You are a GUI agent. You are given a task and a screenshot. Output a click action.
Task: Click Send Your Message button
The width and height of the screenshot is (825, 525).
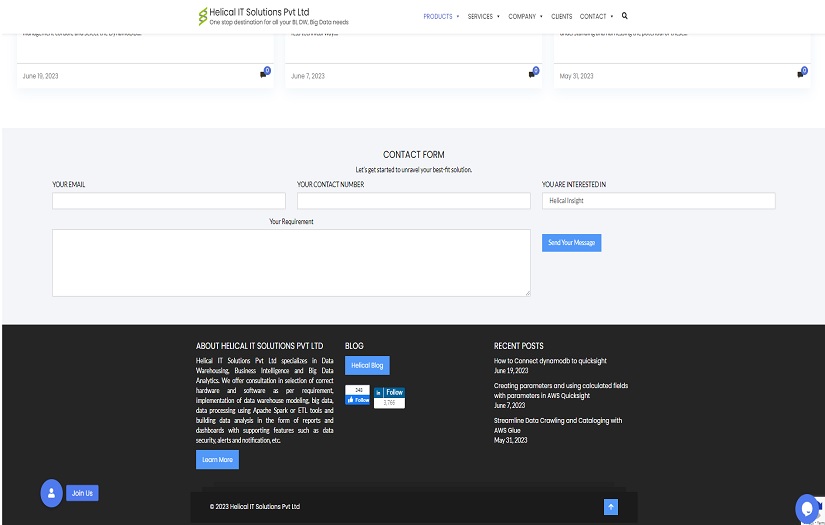point(571,243)
